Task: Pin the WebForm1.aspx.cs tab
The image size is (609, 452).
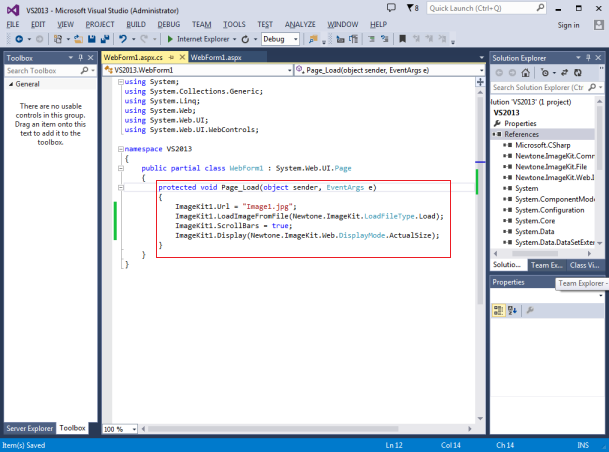Action: [171, 57]
